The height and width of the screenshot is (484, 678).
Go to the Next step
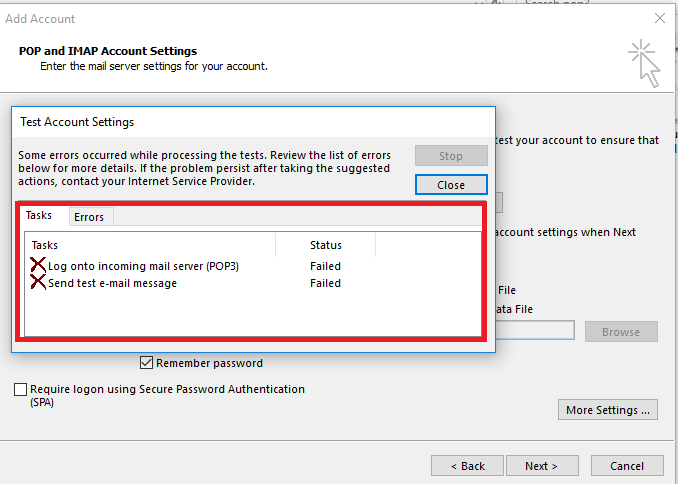(x=541, y=466)
